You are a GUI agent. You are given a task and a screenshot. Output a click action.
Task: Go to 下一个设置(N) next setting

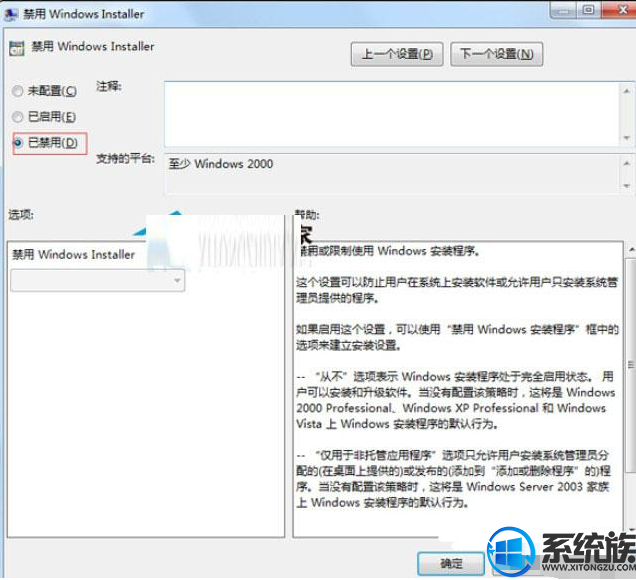tap(496, 54)
